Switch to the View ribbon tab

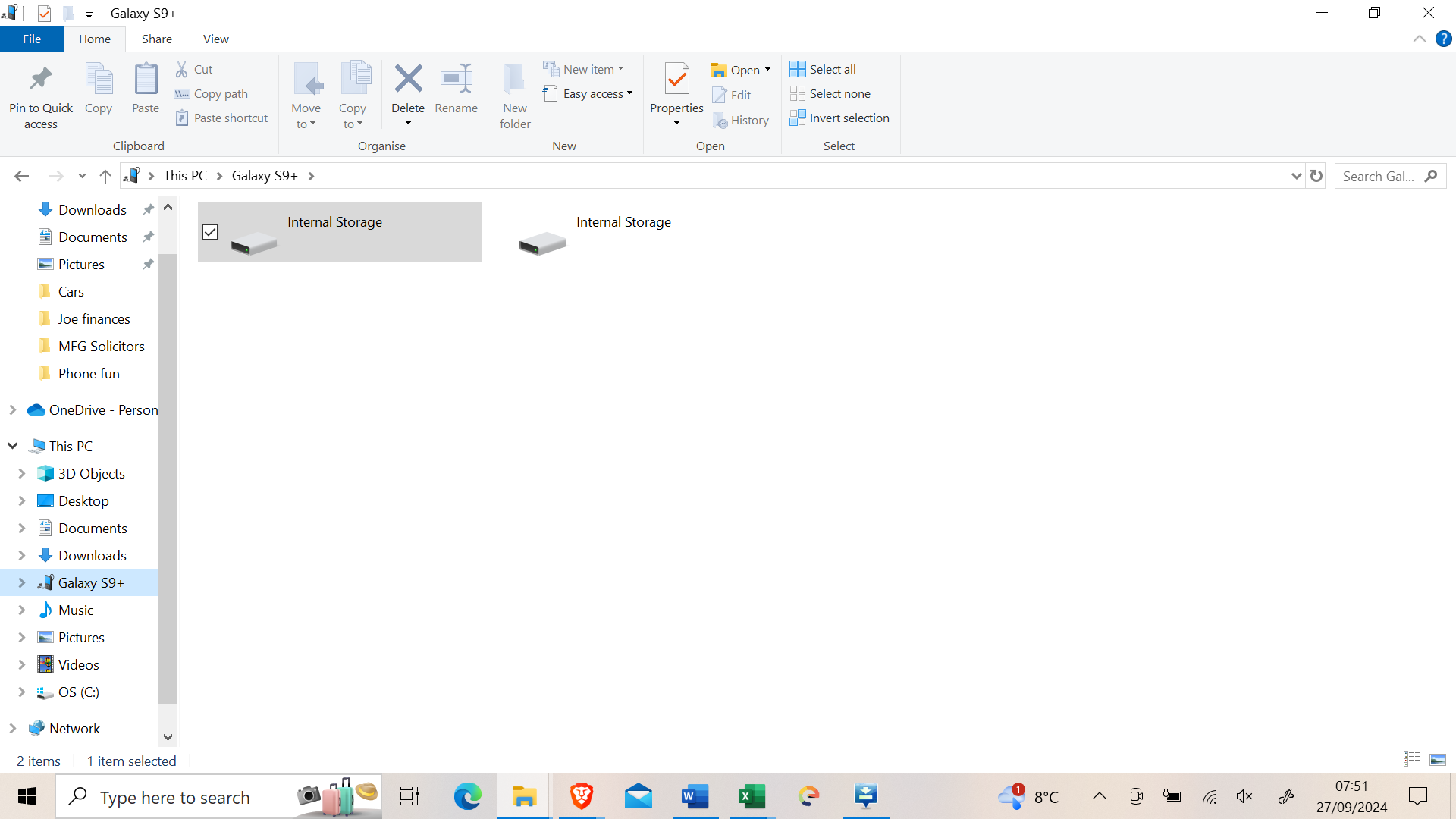point(216,39)
